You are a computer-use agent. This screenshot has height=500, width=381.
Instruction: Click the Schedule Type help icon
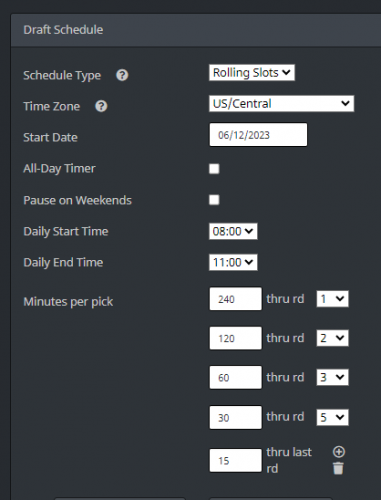coord(122,75)
